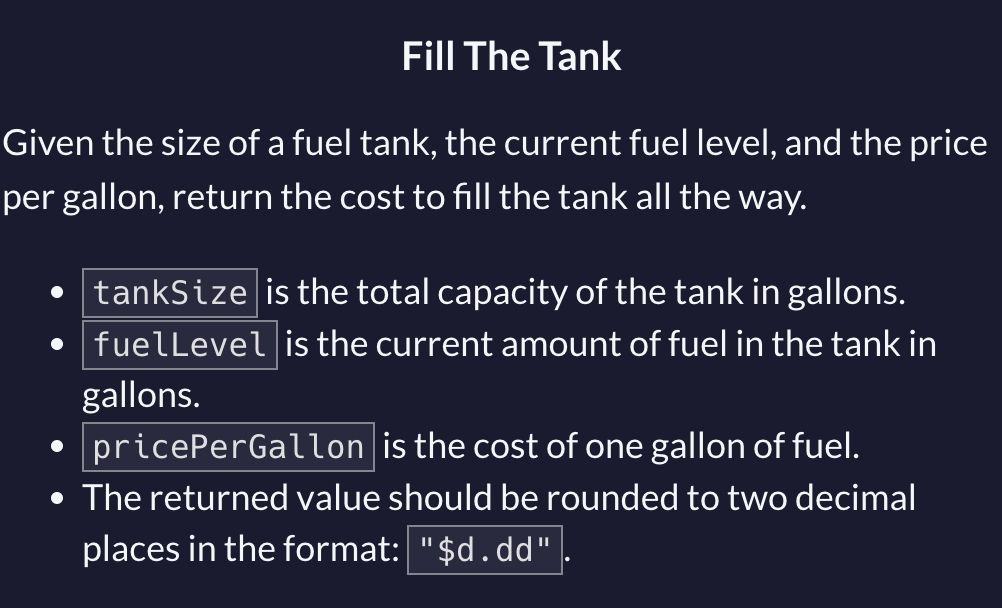Click the bullet marker before pricePerGallon
Viewport: 1002px width, 608px height.
click(57, 446)
